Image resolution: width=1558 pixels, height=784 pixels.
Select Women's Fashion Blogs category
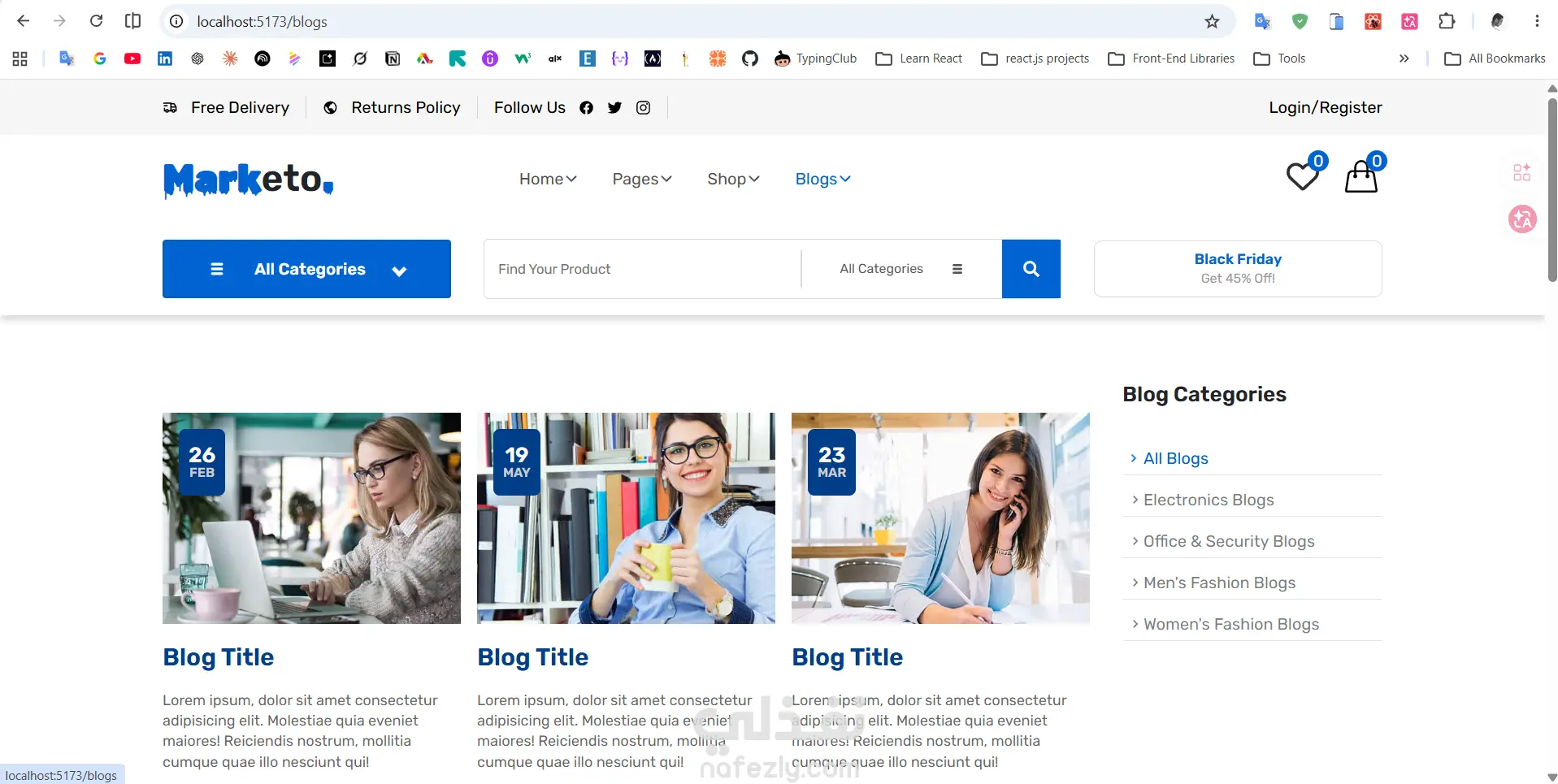pos(1231,624)
